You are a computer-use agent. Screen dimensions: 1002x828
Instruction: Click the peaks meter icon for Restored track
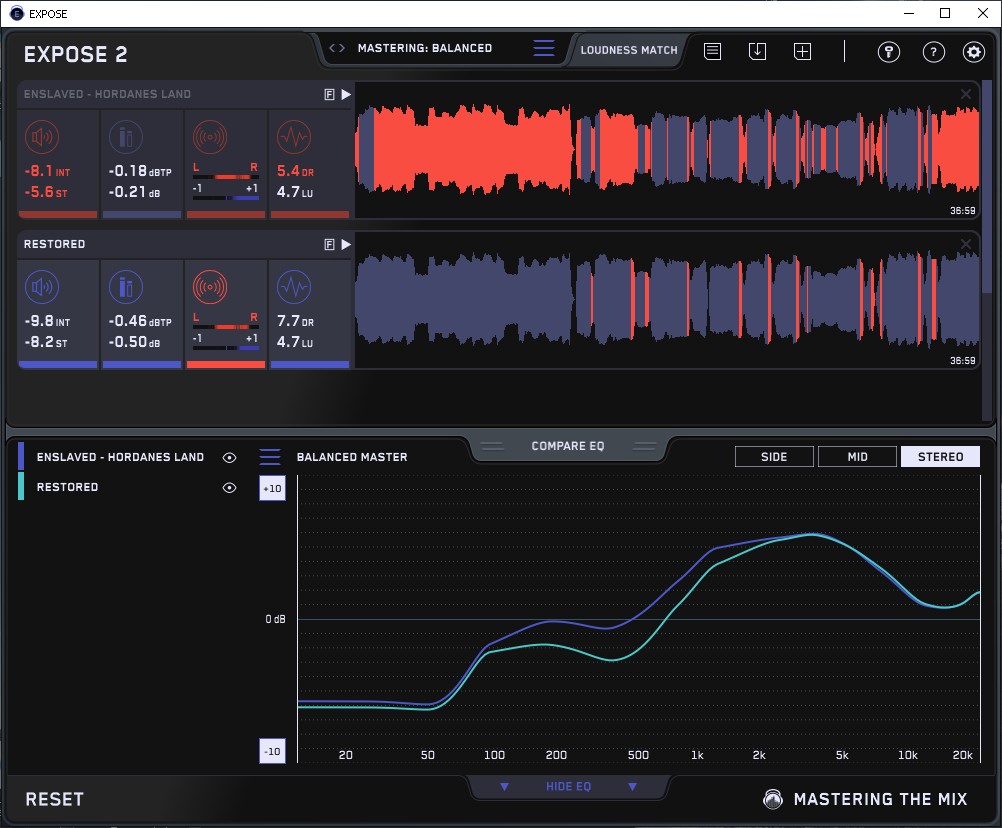[126, 287]
